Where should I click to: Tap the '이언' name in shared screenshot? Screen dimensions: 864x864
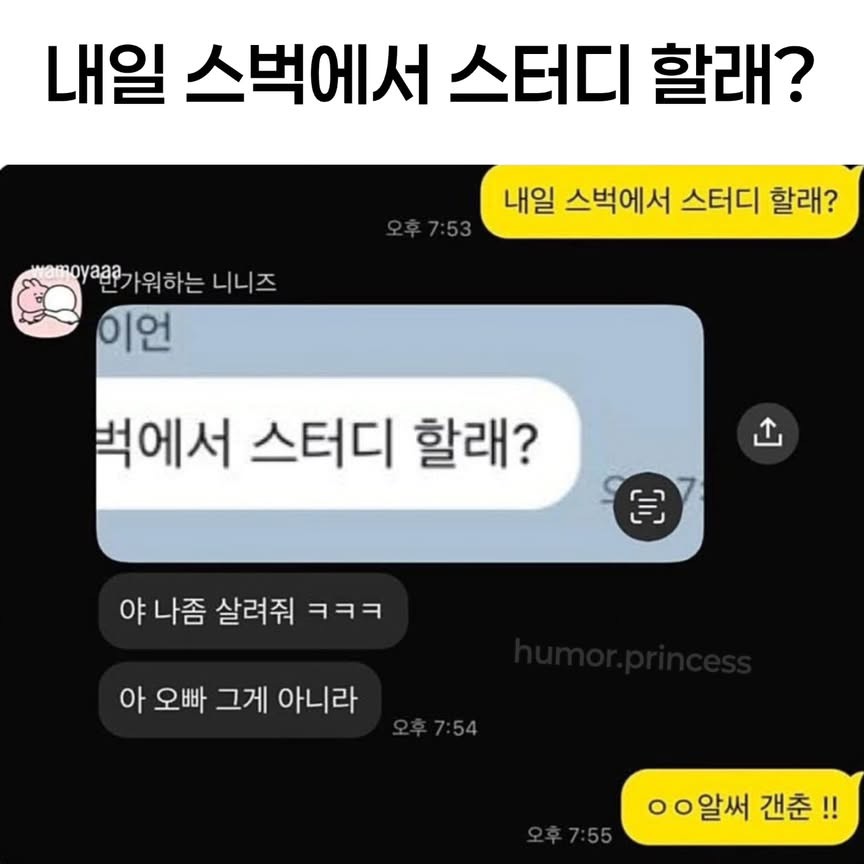click(135, 332)
